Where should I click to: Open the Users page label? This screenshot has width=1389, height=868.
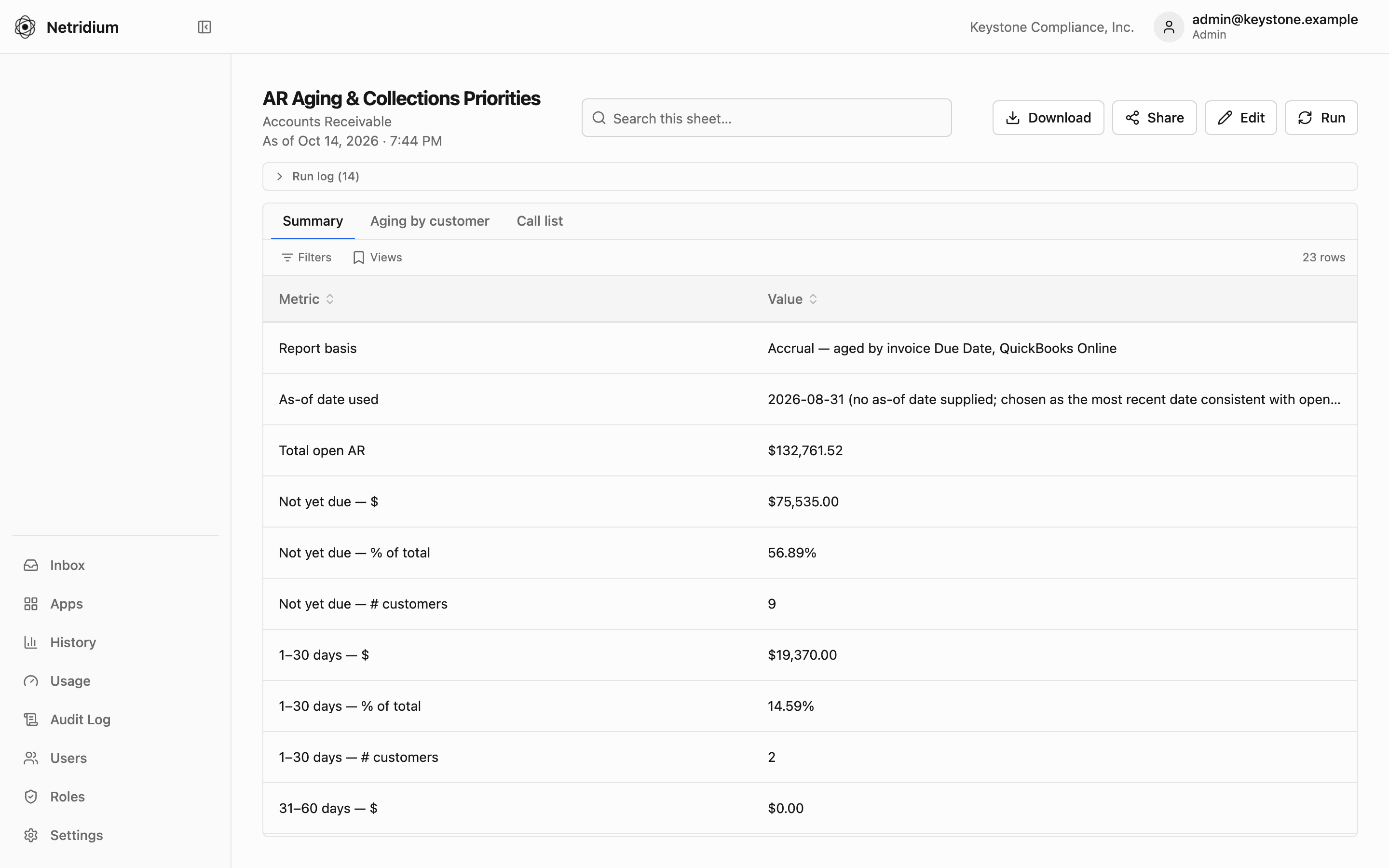point(68,758)
